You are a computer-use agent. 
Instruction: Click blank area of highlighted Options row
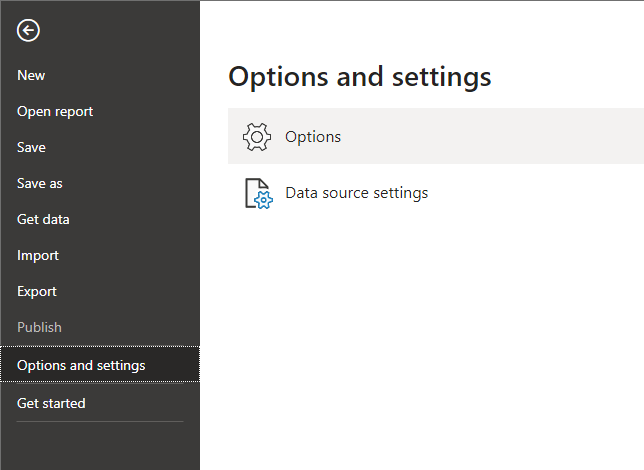[x=493, y=136]
